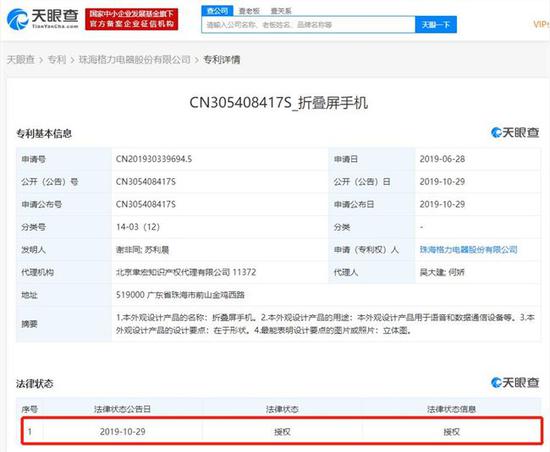This screenshot has width=550, height=452.
Task: Select the 查公司 search tab
Action: pos(217,11)
